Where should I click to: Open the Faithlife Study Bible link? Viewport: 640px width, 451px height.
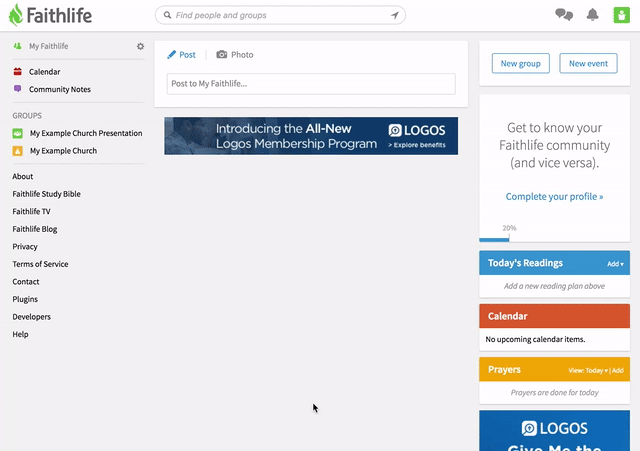click(x=47, y=194)
